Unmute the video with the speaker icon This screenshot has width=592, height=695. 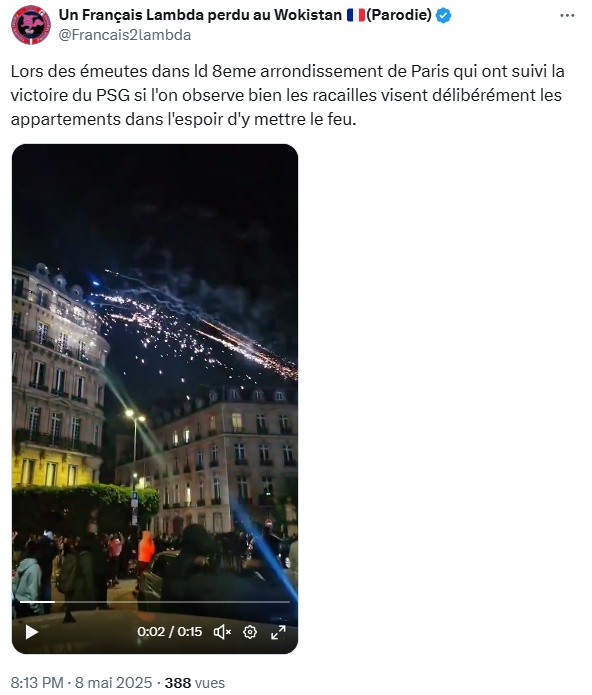point(222,632)
